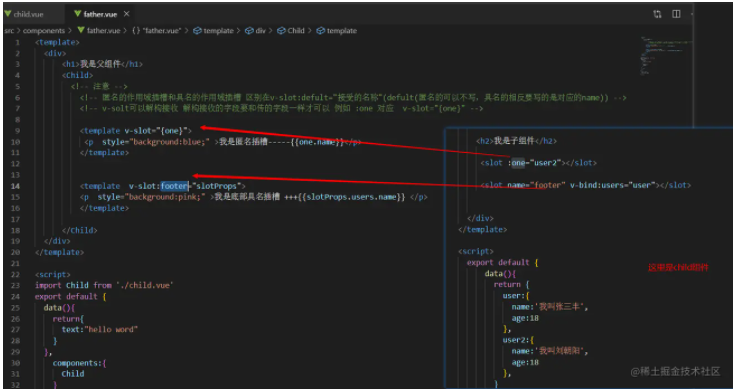Open the last template breadcrumb after Child
The height and width of the screenshot is (389, 736).
pyautogui.click(x=337, y=31)
